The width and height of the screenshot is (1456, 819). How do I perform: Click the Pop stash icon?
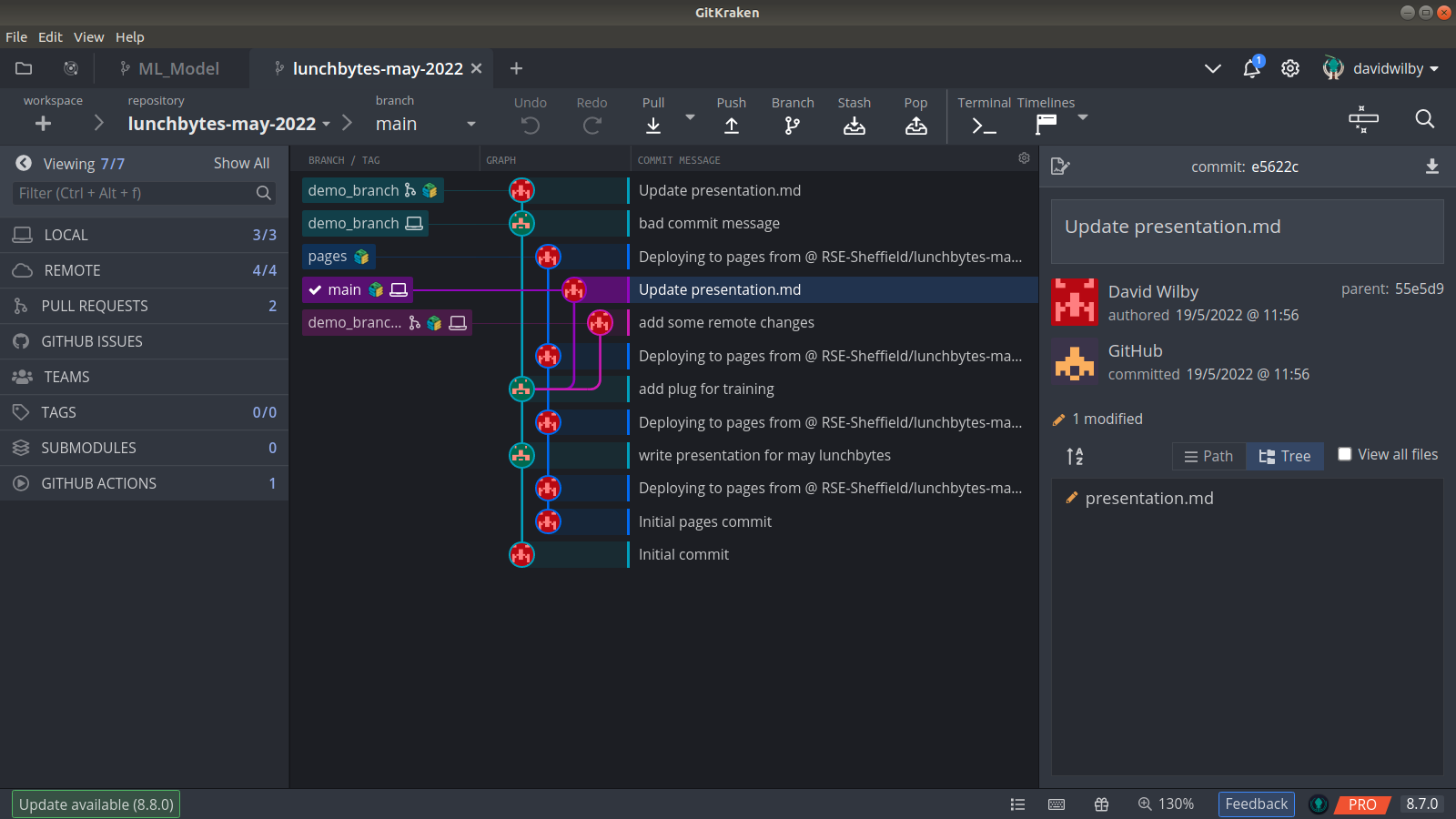(x=916, y=126)
